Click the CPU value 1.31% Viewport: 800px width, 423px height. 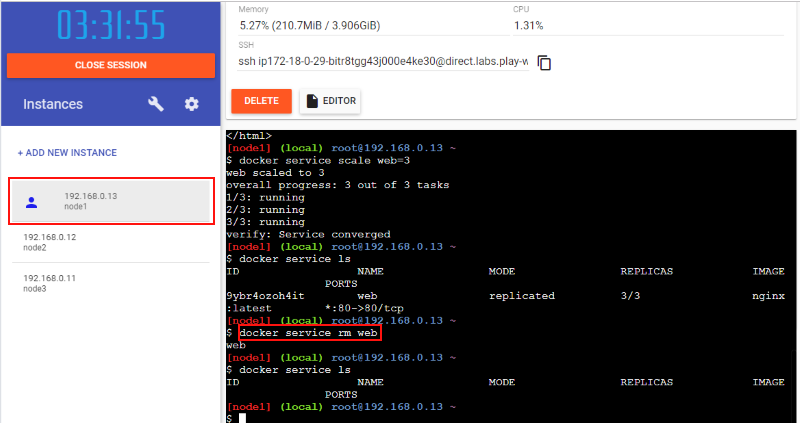(529, 26)
